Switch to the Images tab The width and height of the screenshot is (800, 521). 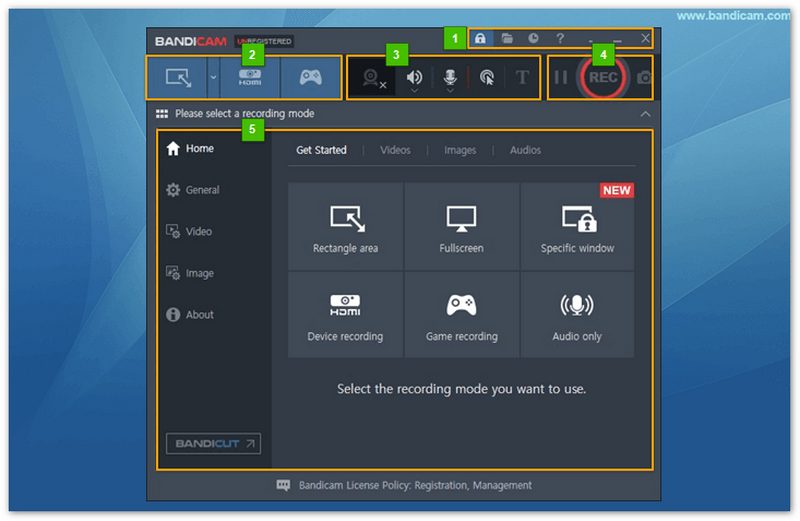click(460, 150)
